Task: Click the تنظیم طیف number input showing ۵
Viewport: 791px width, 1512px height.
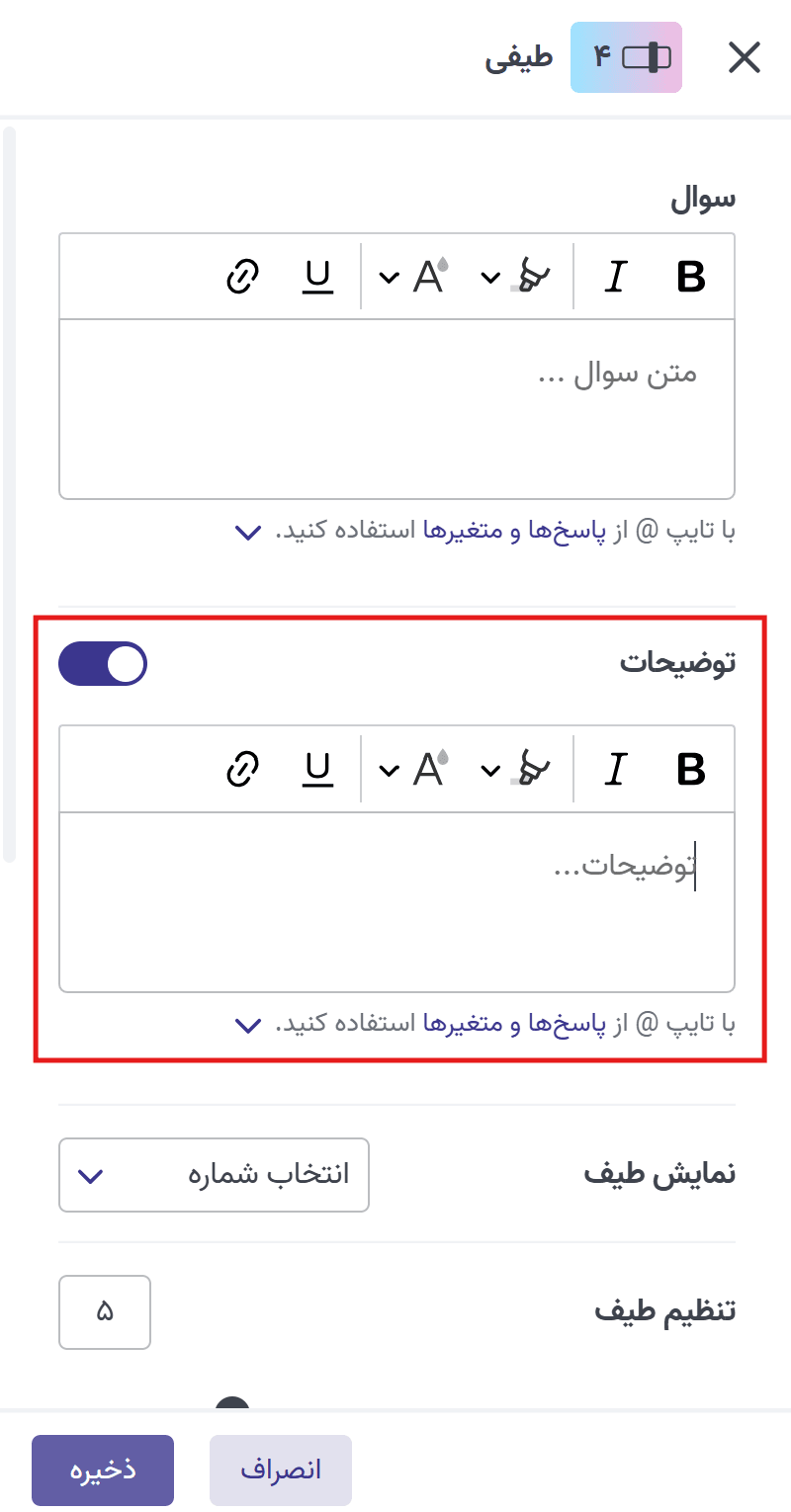Action: tap(105, 1312)
